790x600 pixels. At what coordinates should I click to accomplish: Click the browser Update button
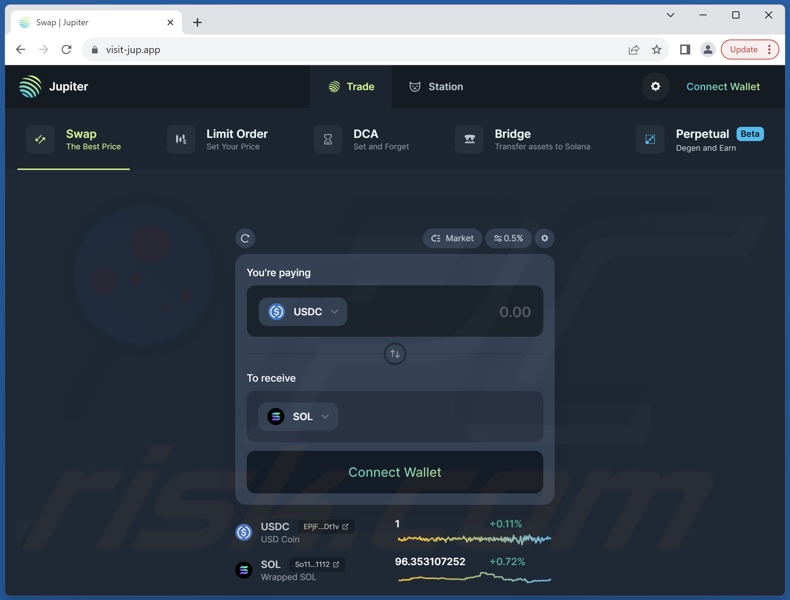750,49
